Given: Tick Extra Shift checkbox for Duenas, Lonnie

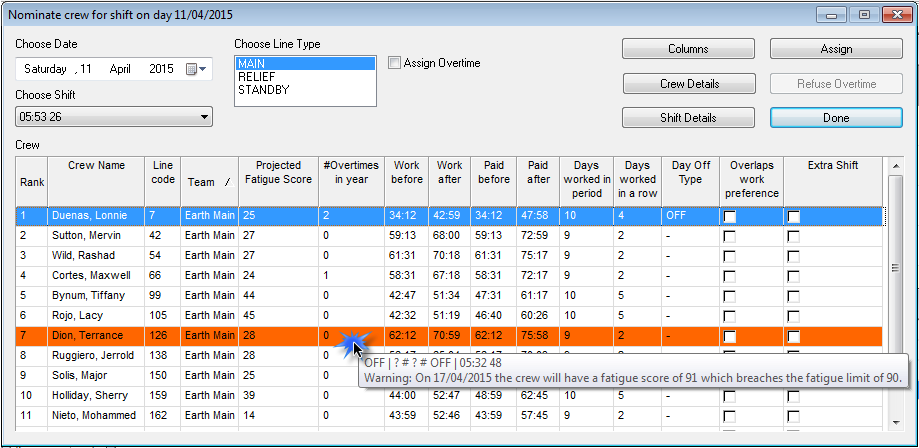Looking at the screenshot, I should [793, 216].
